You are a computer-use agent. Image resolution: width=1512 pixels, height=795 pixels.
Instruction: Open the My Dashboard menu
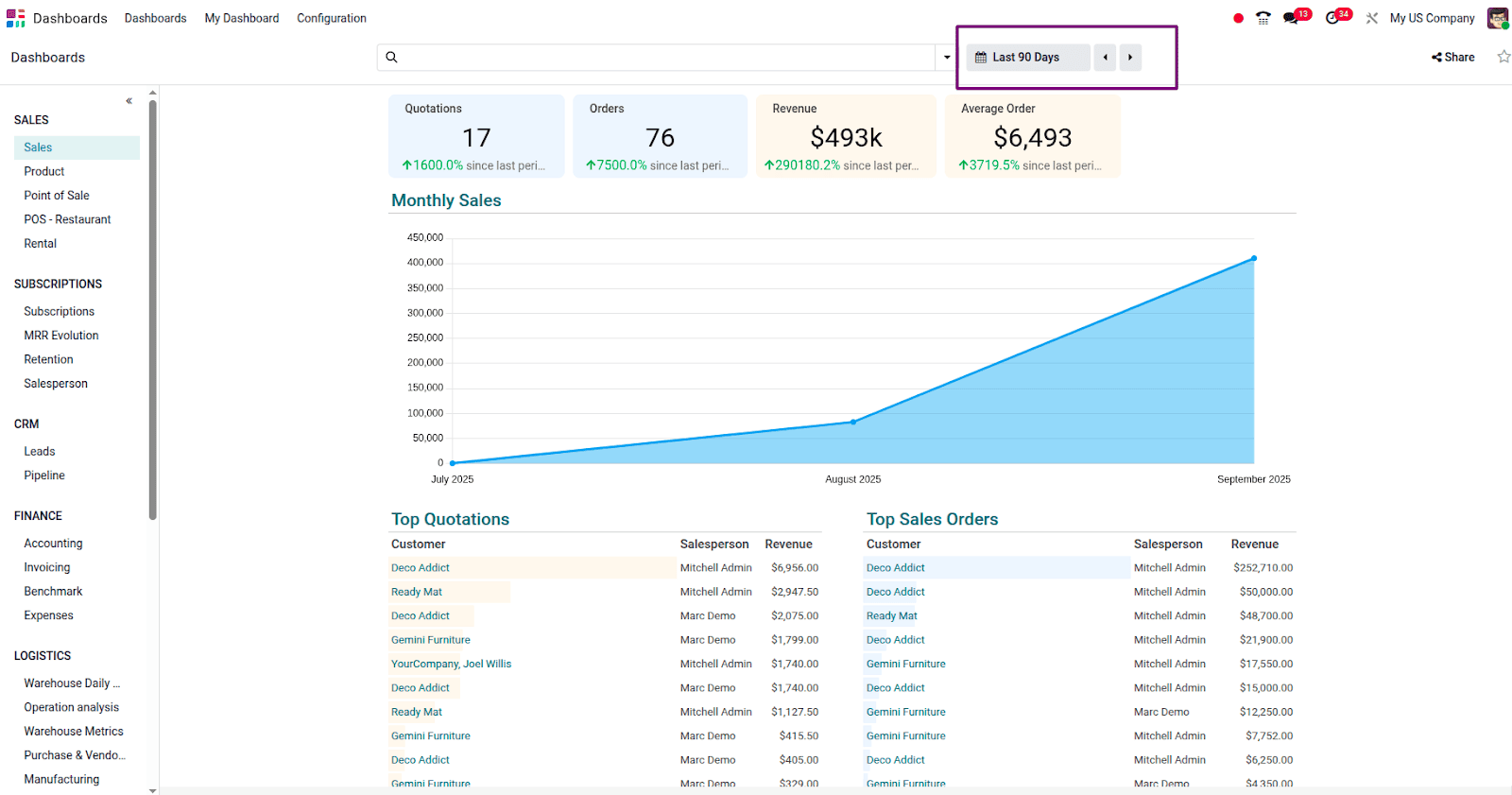coord(242,18)
